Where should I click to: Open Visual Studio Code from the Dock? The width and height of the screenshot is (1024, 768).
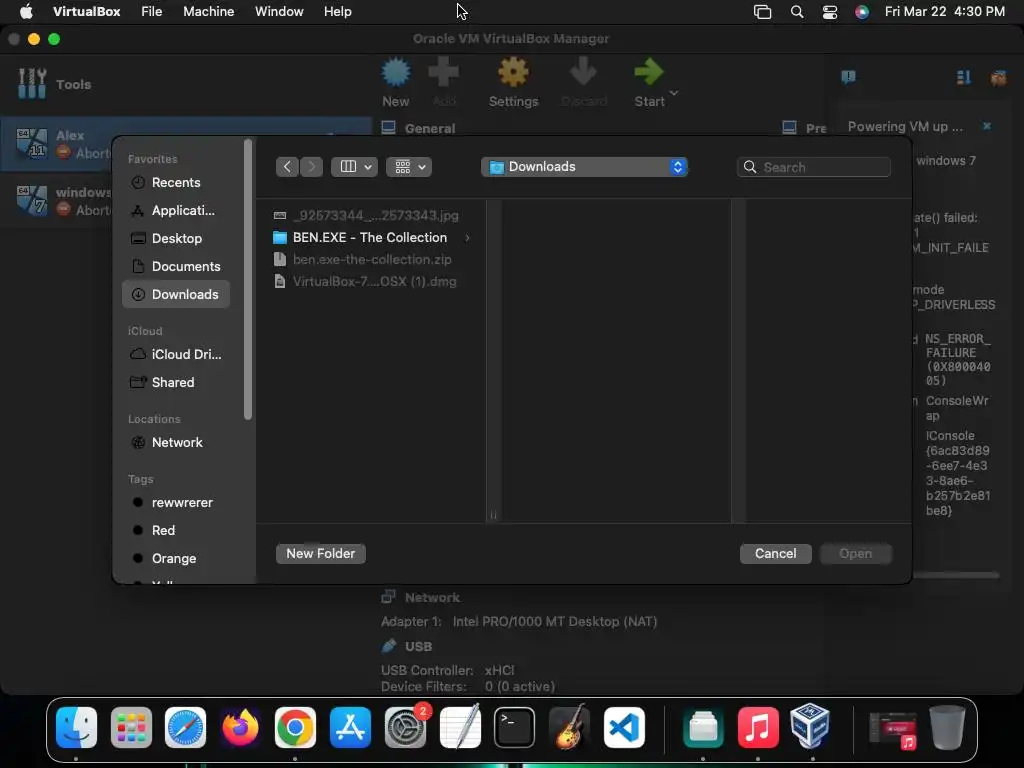pos(624,727)
